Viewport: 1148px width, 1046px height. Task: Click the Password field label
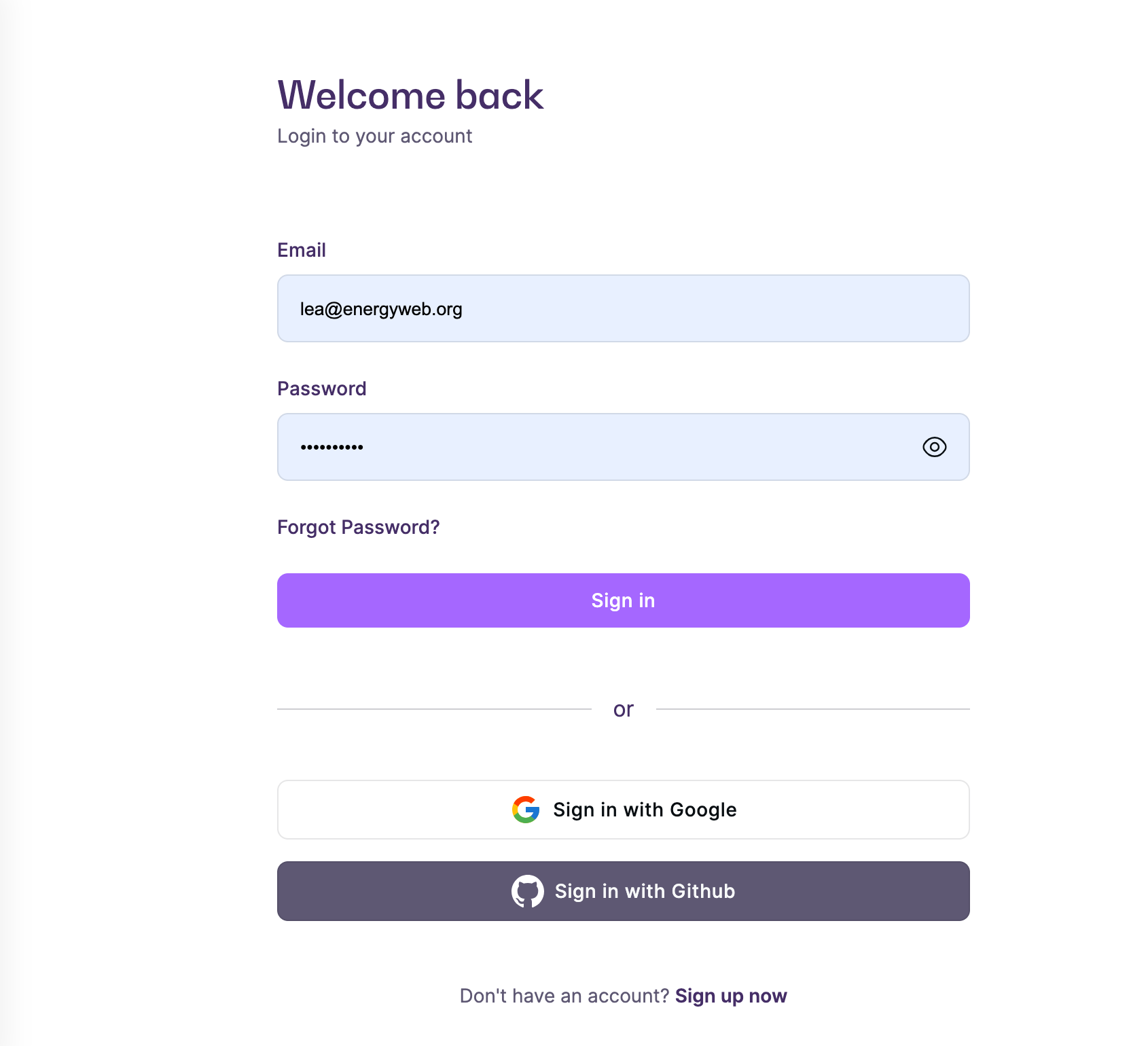(x=321, y=389)
